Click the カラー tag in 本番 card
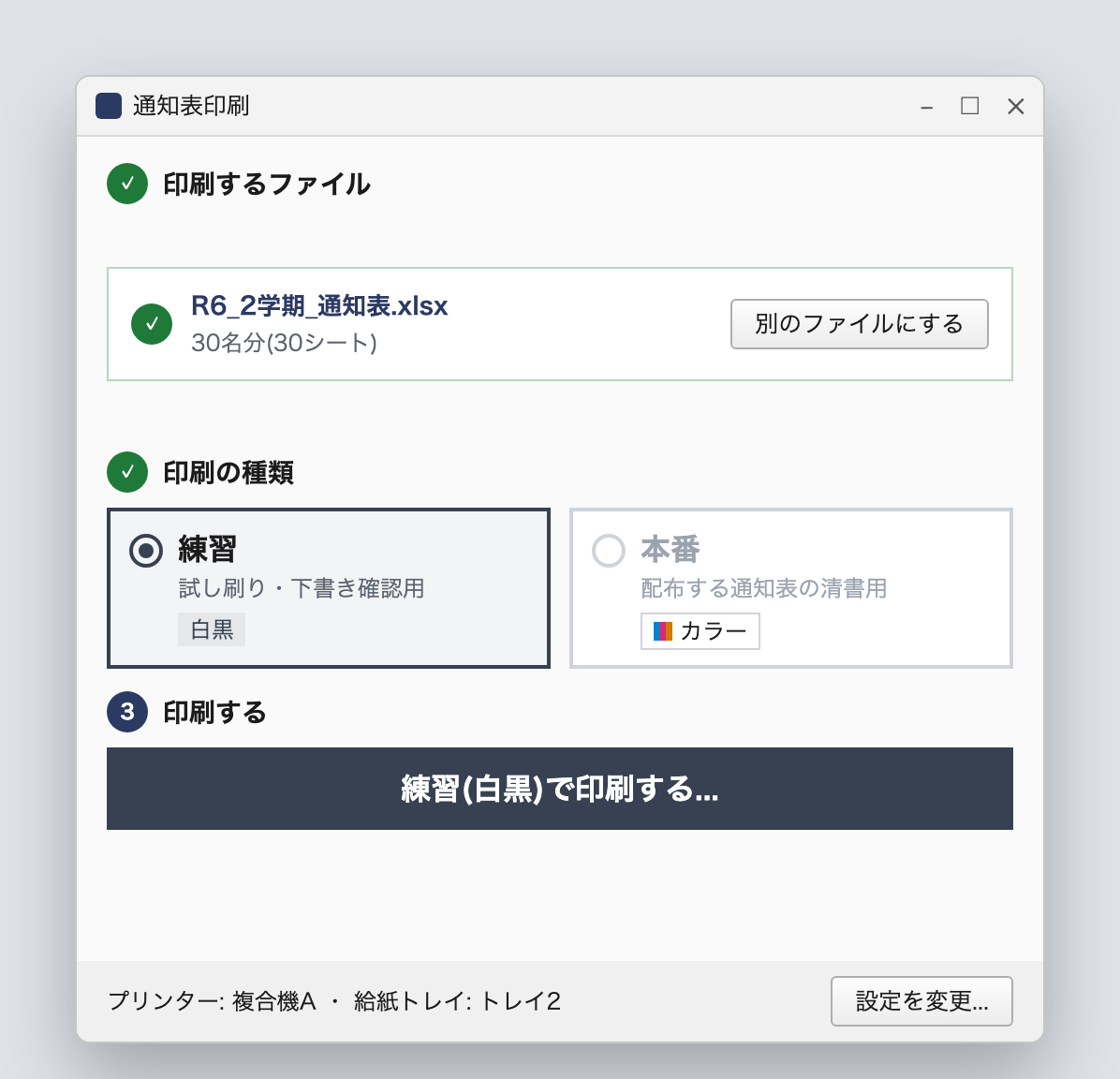1120x1079 pixels. click(x=700, y=631)
